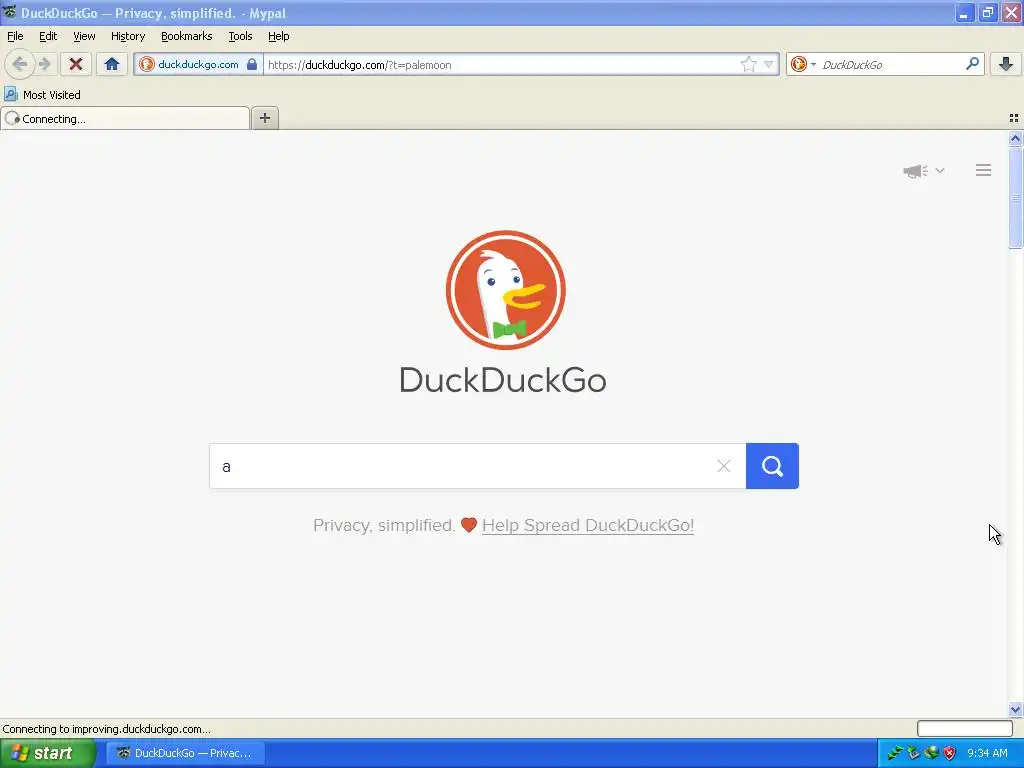
Task: Click the Back navigation arrow
Action: tap(20, 64)
